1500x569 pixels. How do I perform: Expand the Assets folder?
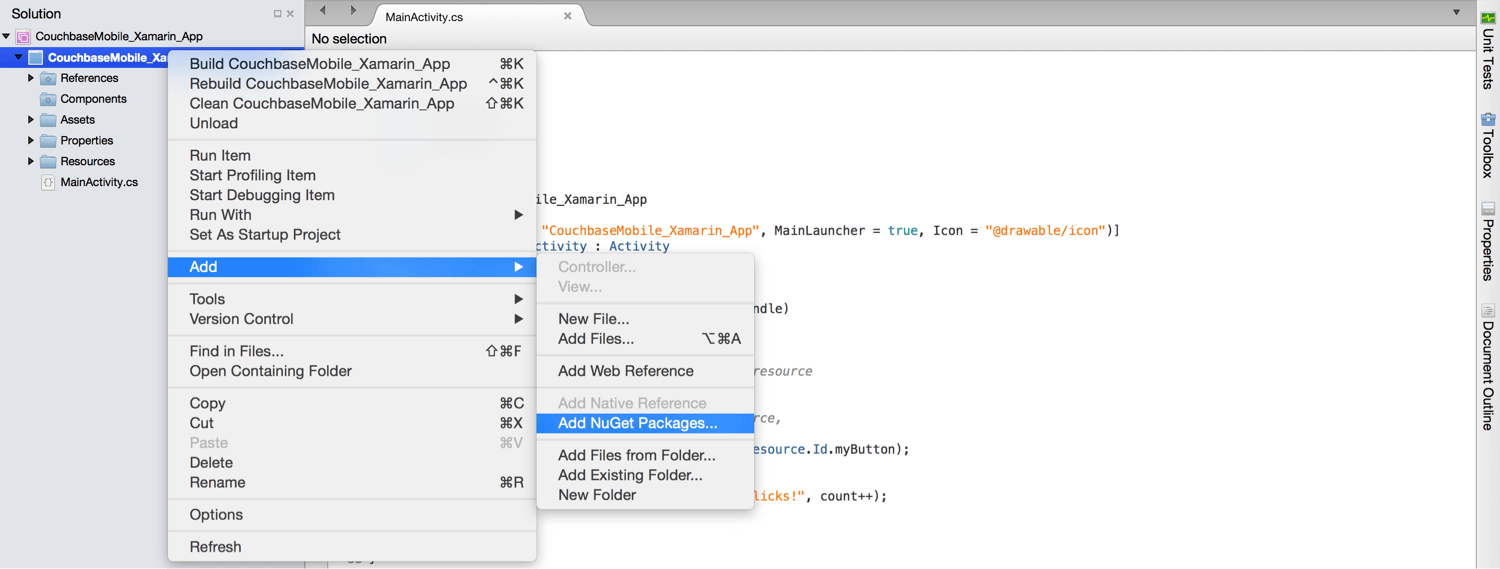click(30, 120)
